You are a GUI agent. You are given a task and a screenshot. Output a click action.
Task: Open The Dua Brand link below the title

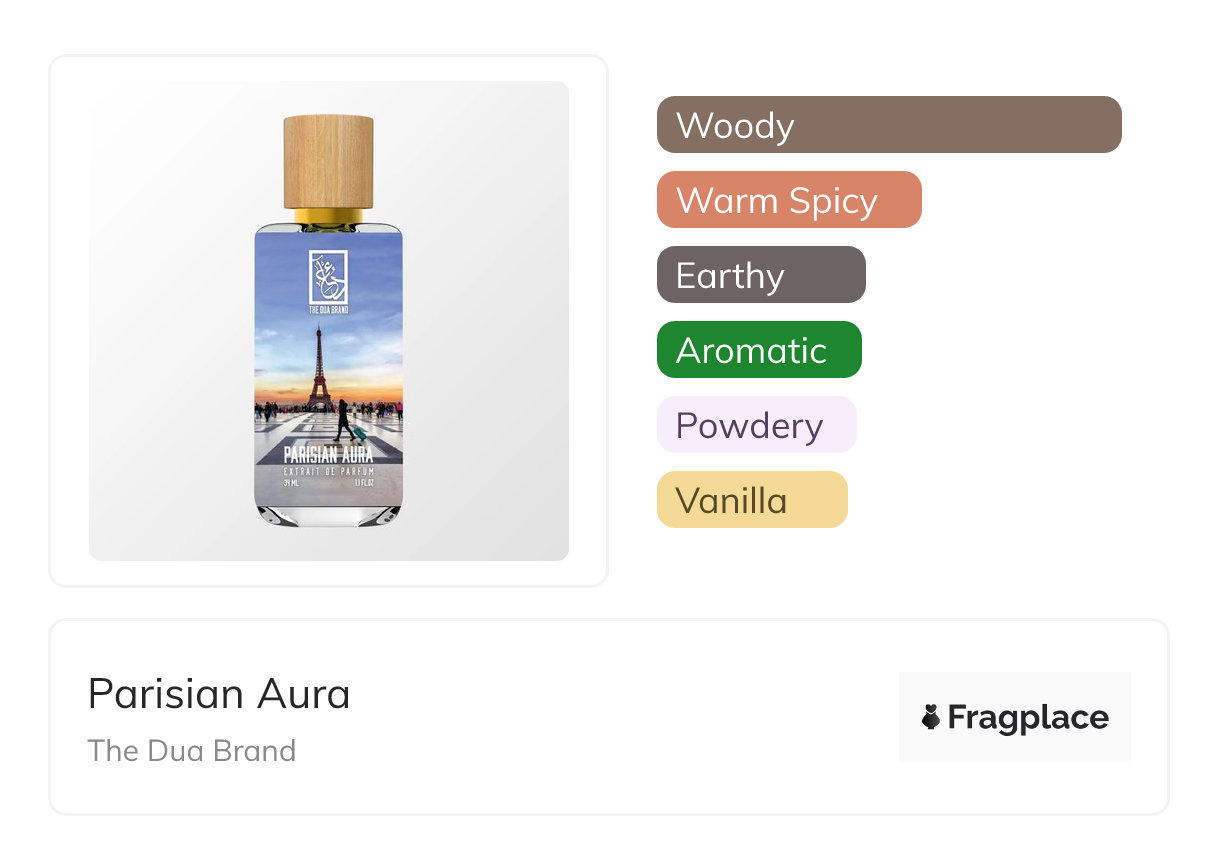[x=191, y=751]
